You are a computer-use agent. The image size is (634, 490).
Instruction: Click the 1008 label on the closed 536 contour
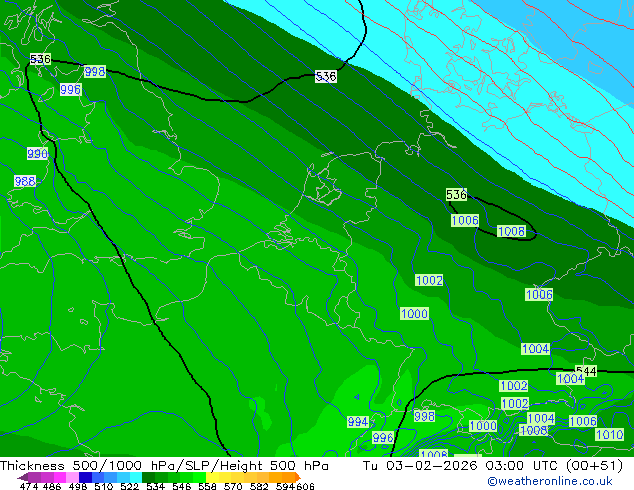[x=511, y=232]
